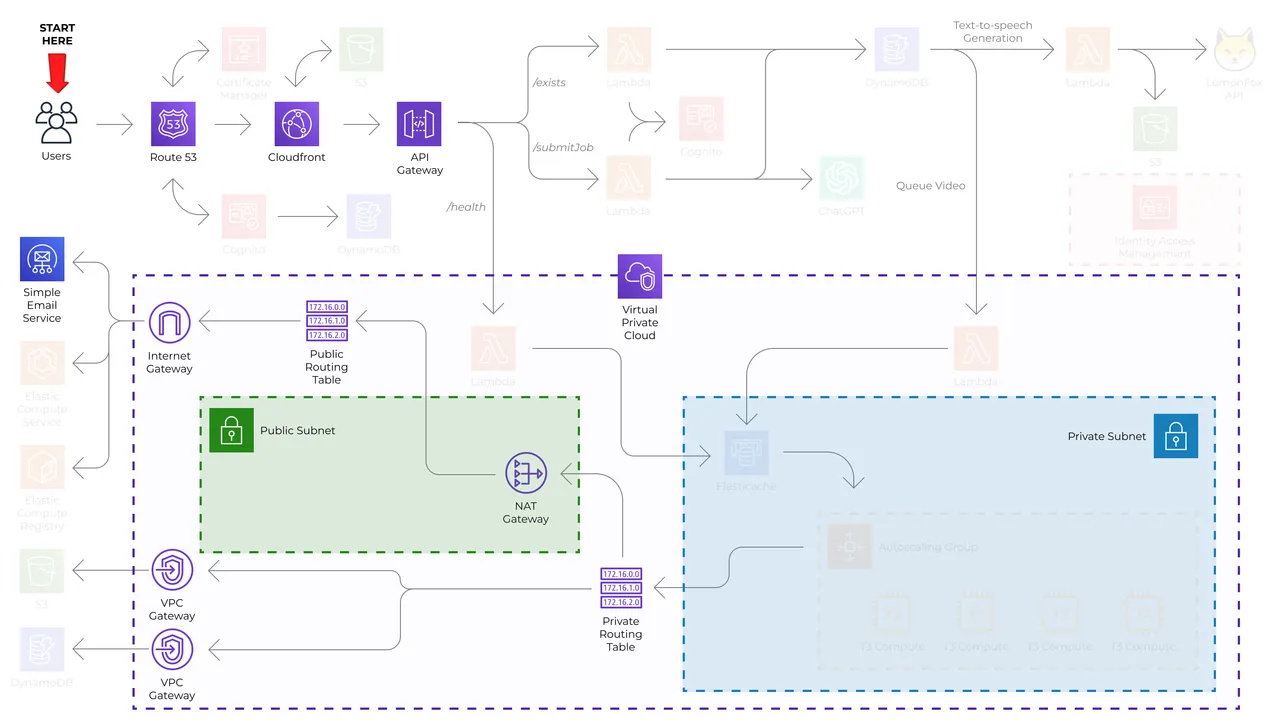Click the "Route 53" label text

coord(173,158)
